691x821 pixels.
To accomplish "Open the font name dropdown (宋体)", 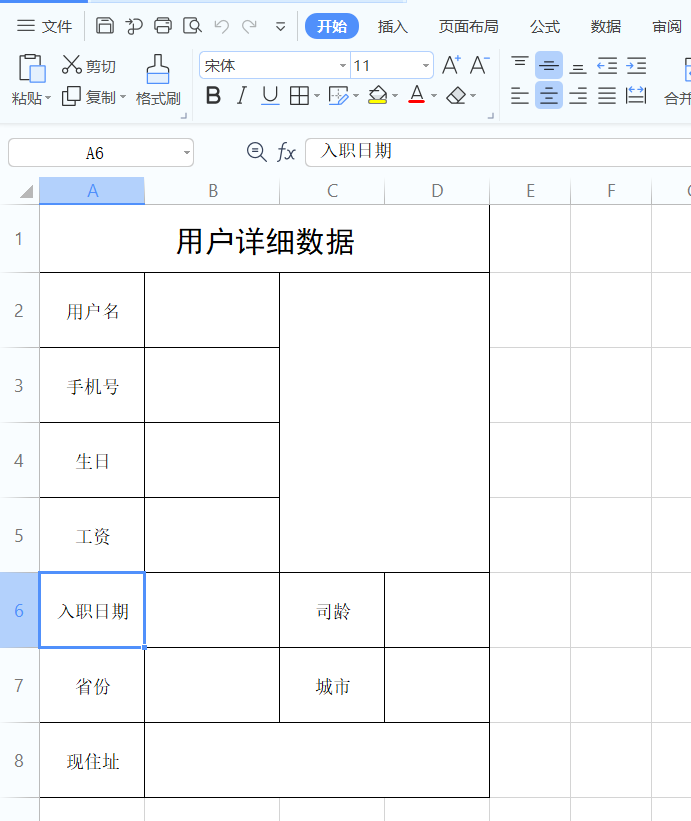I will [343, 65].
